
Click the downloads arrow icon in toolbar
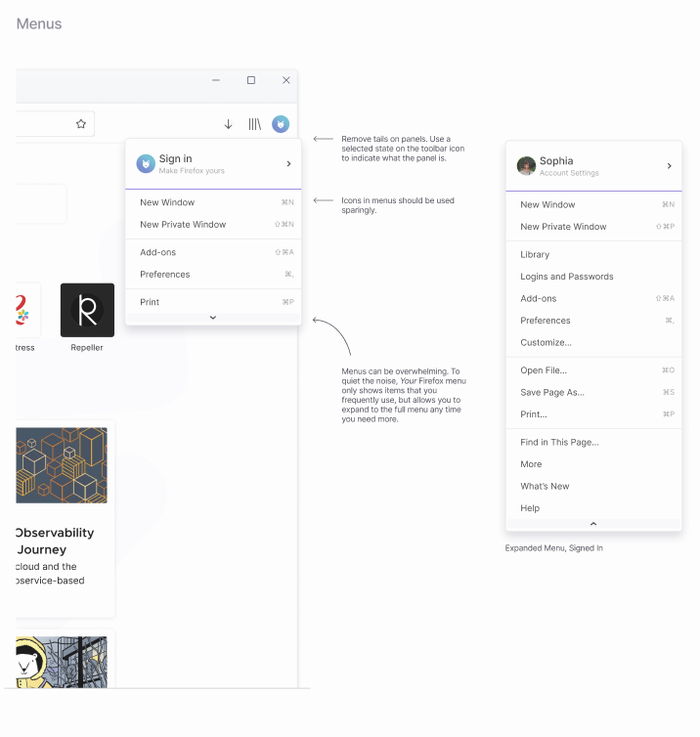click(228, 124)
